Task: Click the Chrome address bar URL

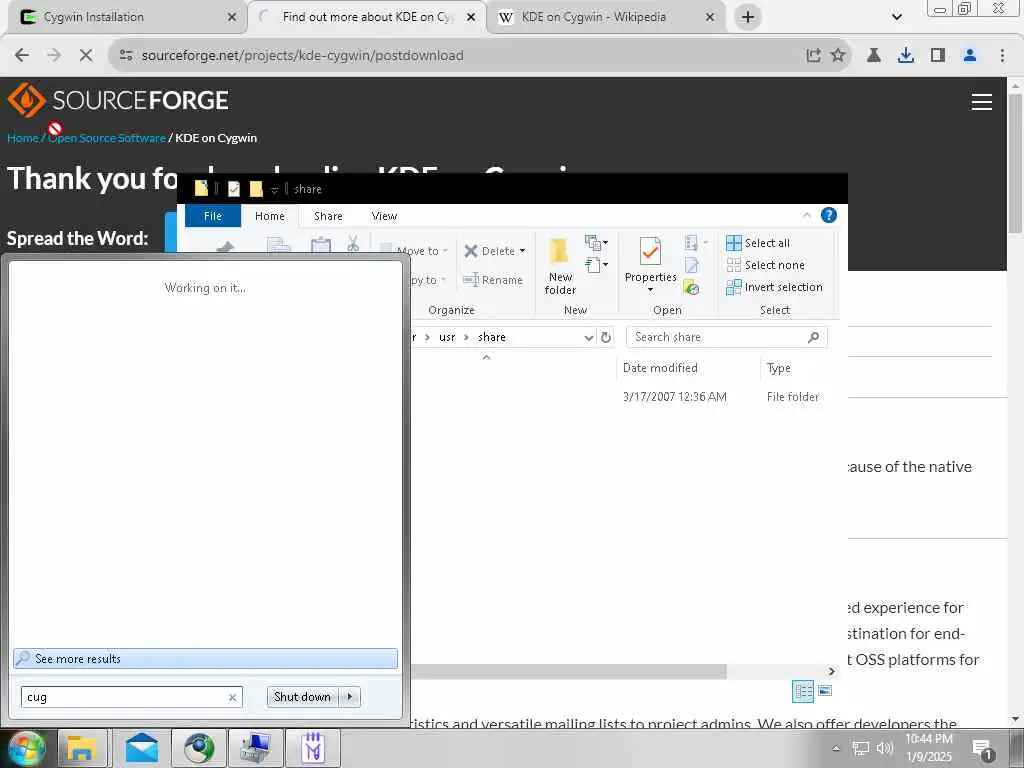Action: [302, 56]
